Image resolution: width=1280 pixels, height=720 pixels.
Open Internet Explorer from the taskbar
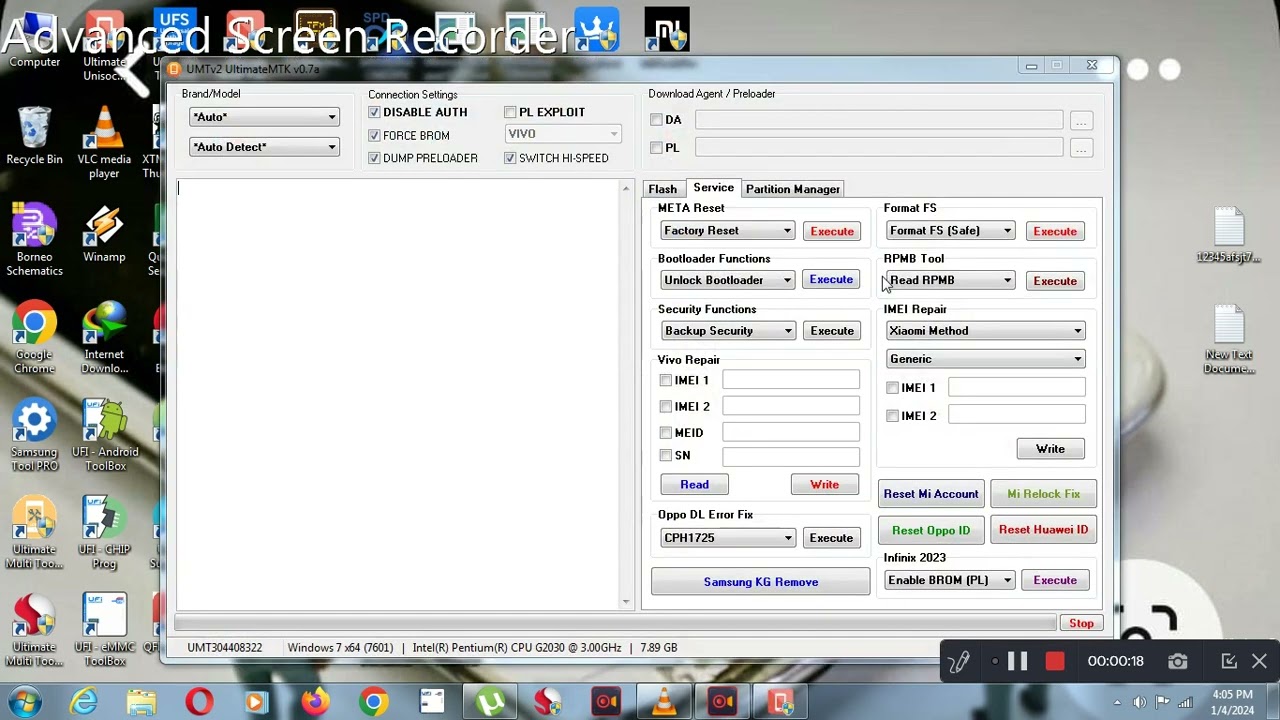point(83,702)
